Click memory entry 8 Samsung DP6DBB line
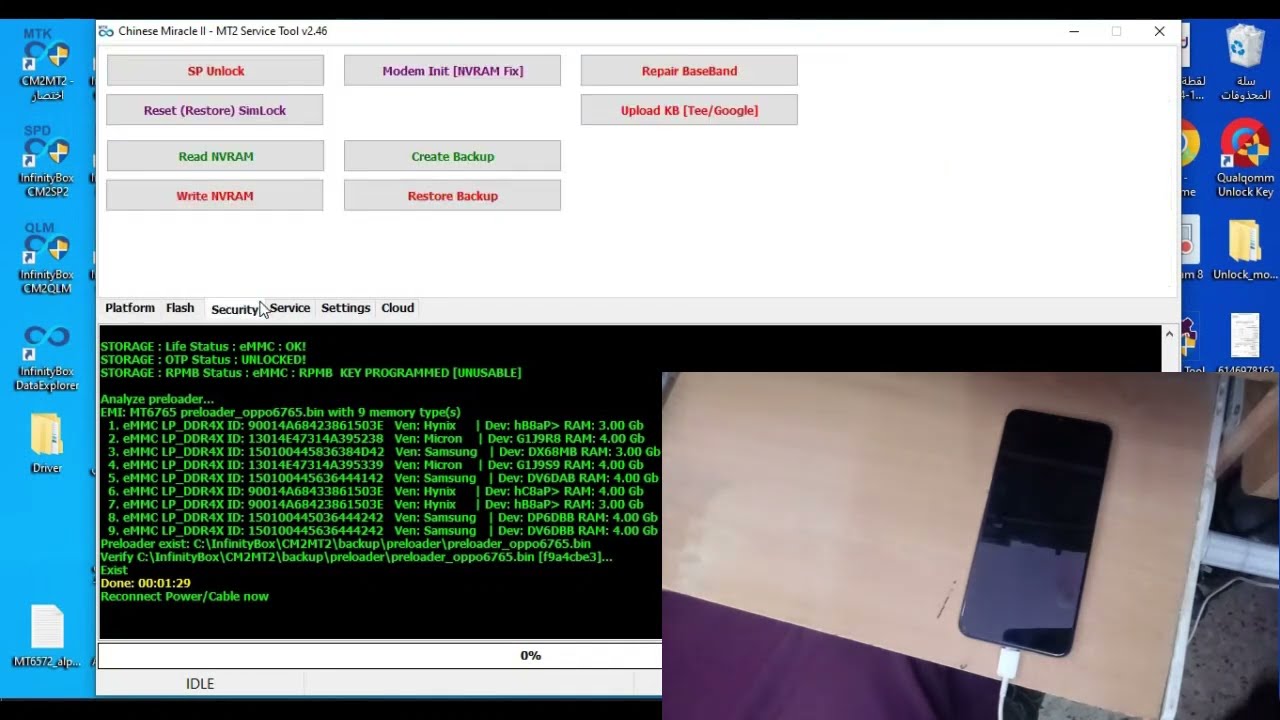 (x=383, y=518)
